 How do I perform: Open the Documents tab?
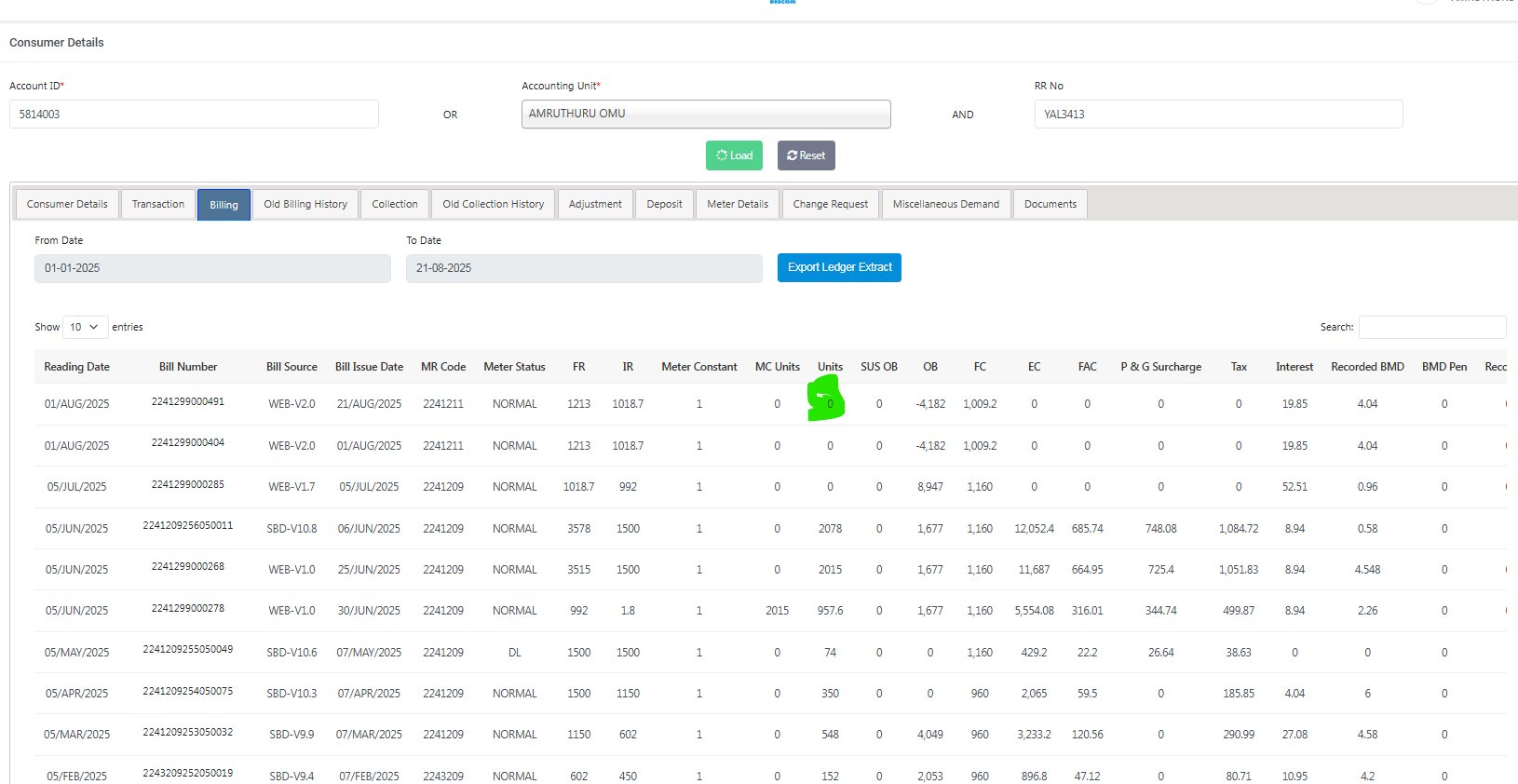coord(1050,204)
